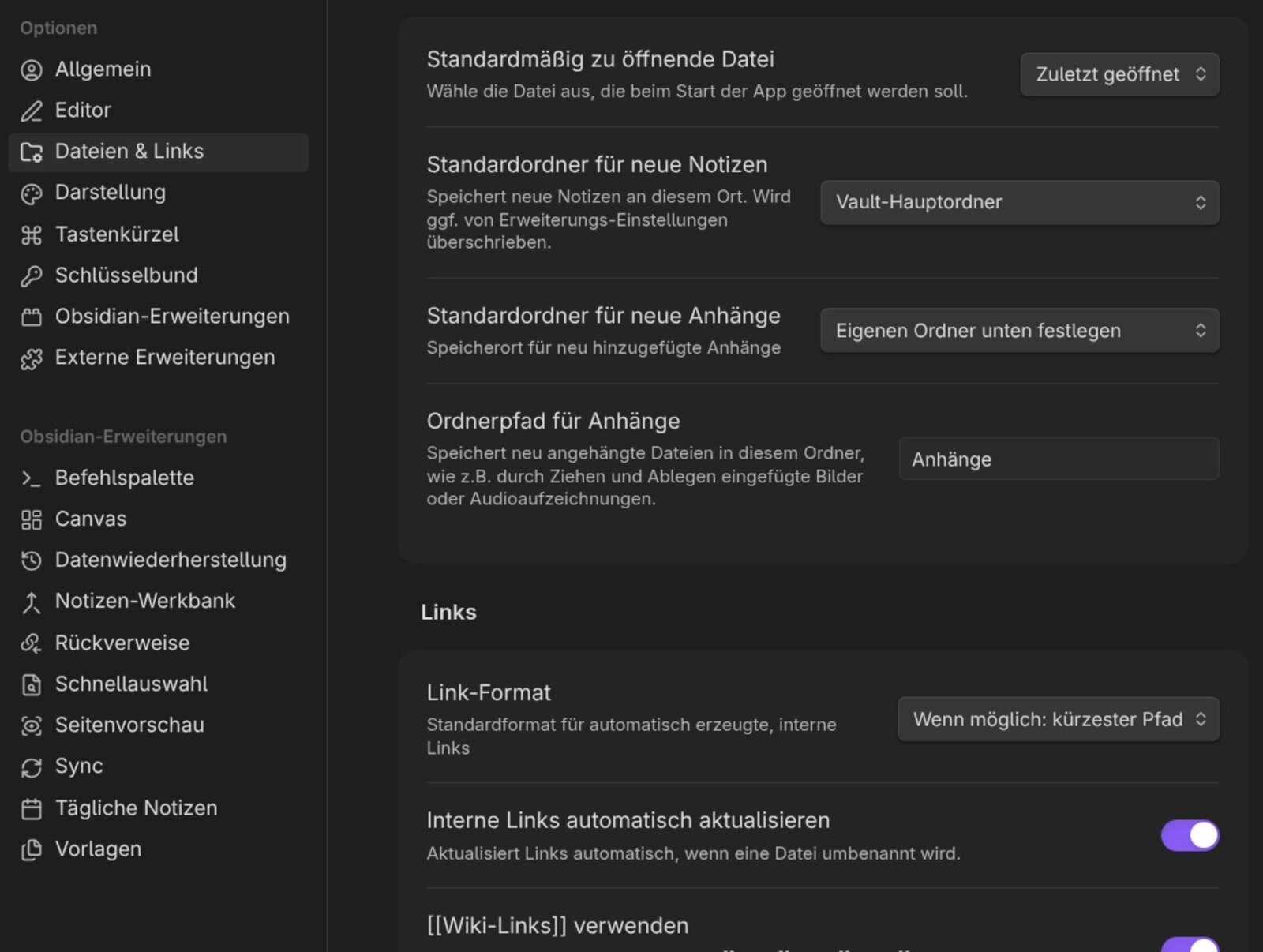Open the Obsidian-Erweiterungen settings tab
The image size is (1263, 952).
point(171,317)
